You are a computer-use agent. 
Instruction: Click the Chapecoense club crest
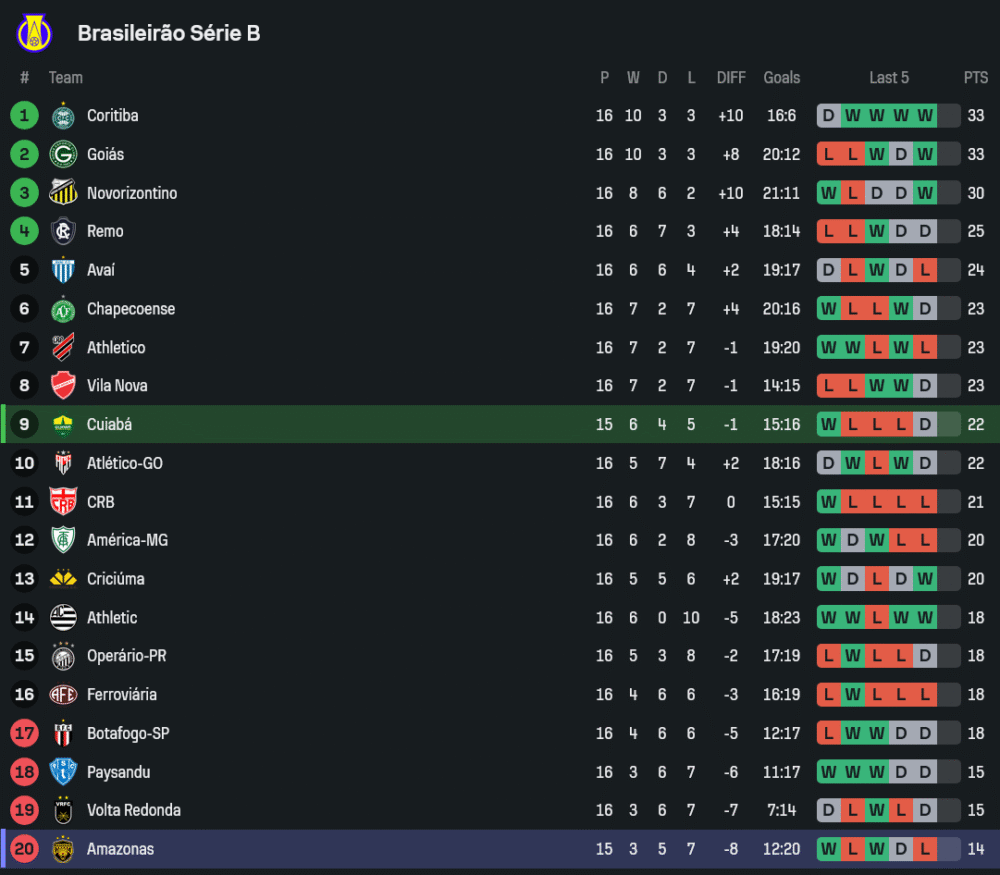[x=63, y=309]
